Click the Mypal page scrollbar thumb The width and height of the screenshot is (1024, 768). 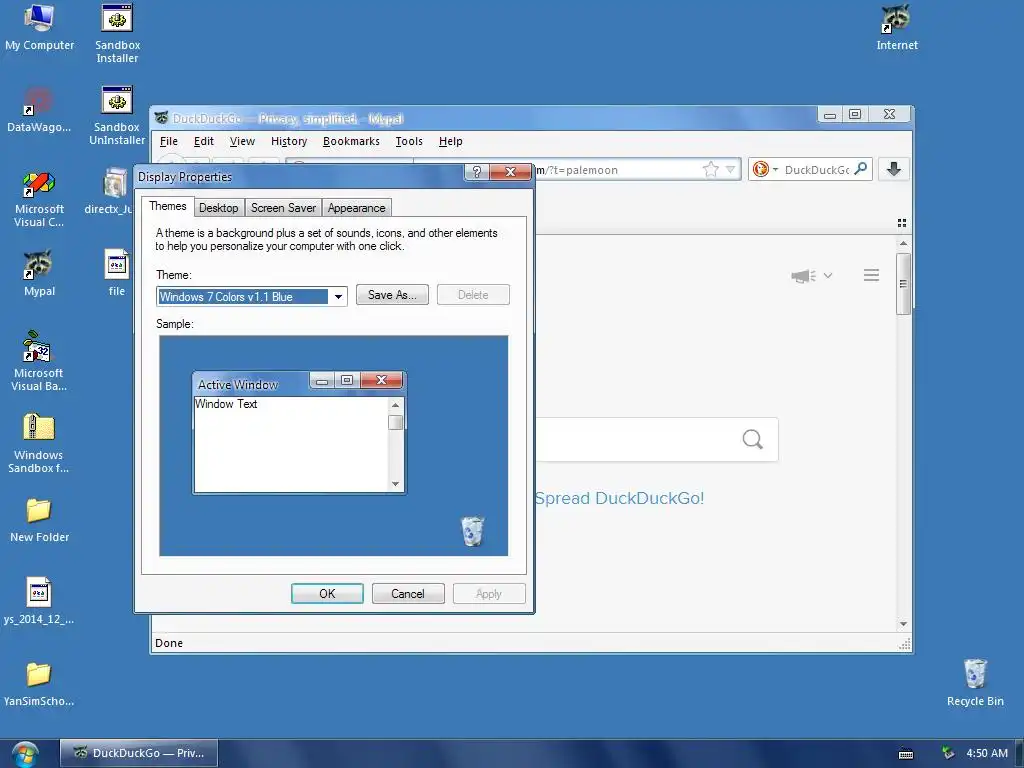[903, 284]
